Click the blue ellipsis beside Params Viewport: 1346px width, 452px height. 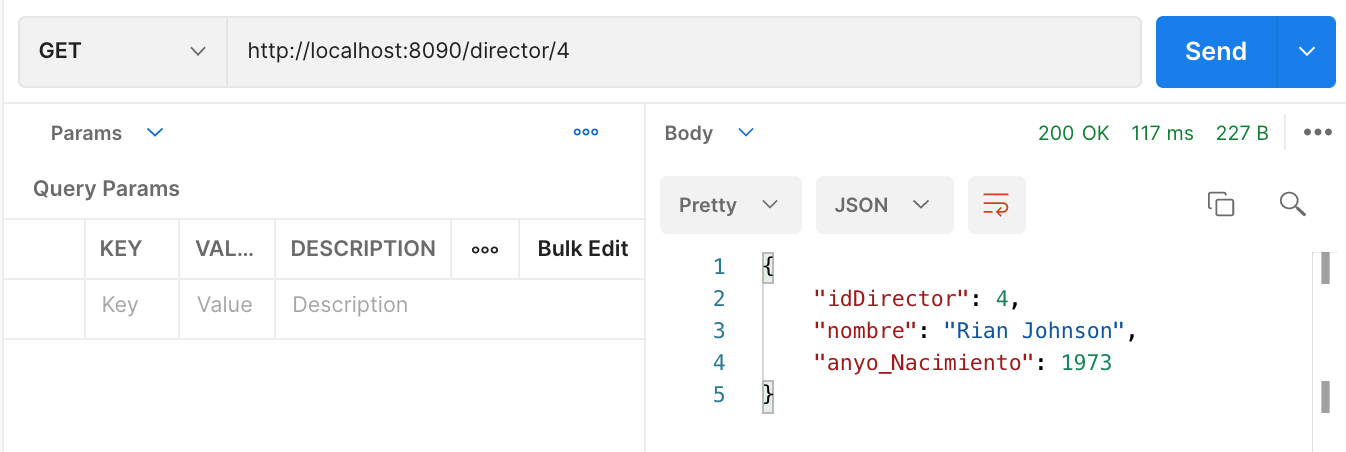tap(586, 133)
